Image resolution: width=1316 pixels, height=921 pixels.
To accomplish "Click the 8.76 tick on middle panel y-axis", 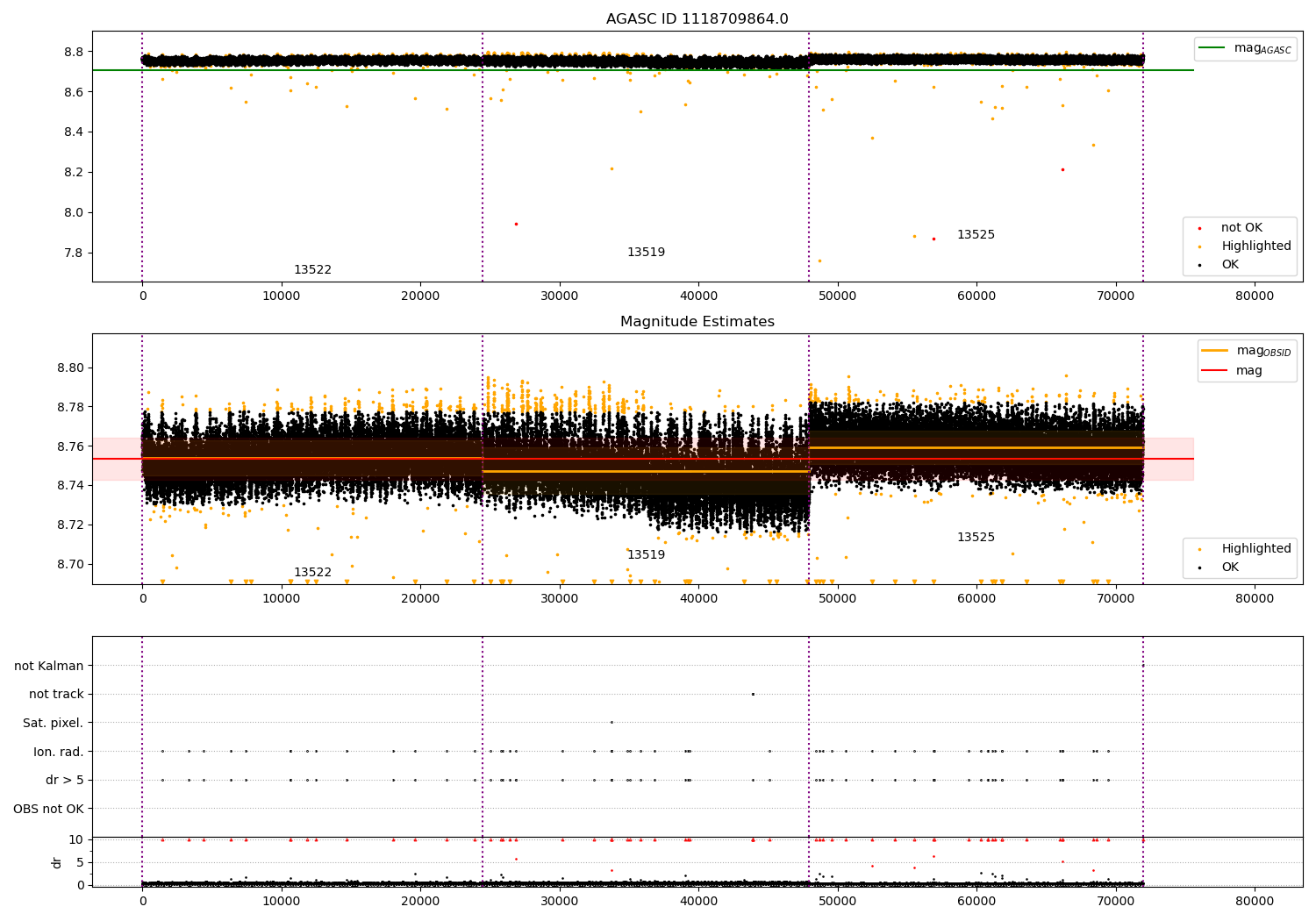I will [69, 447].
